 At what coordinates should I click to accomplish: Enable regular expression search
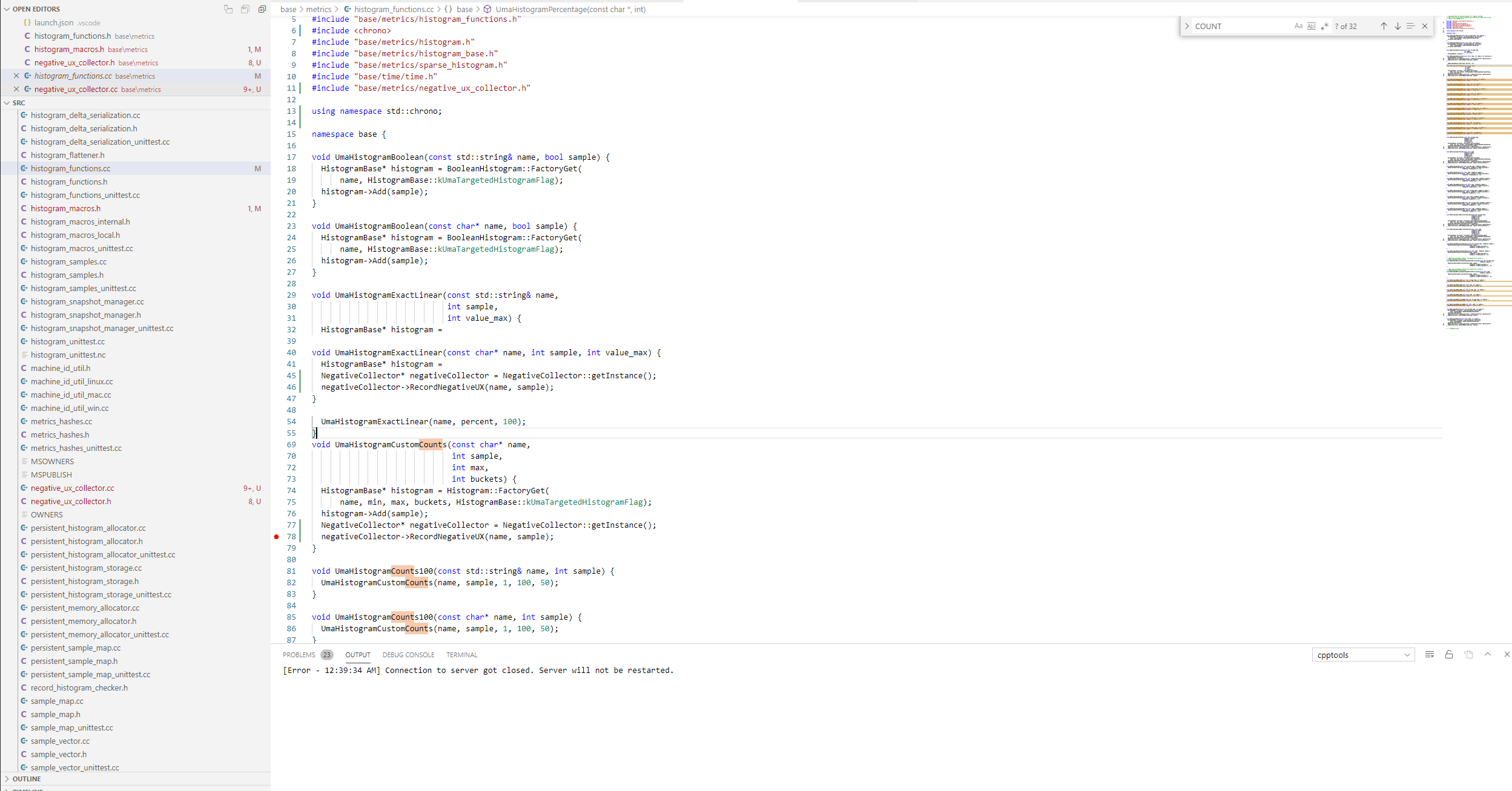click(x=1325, y=26)
